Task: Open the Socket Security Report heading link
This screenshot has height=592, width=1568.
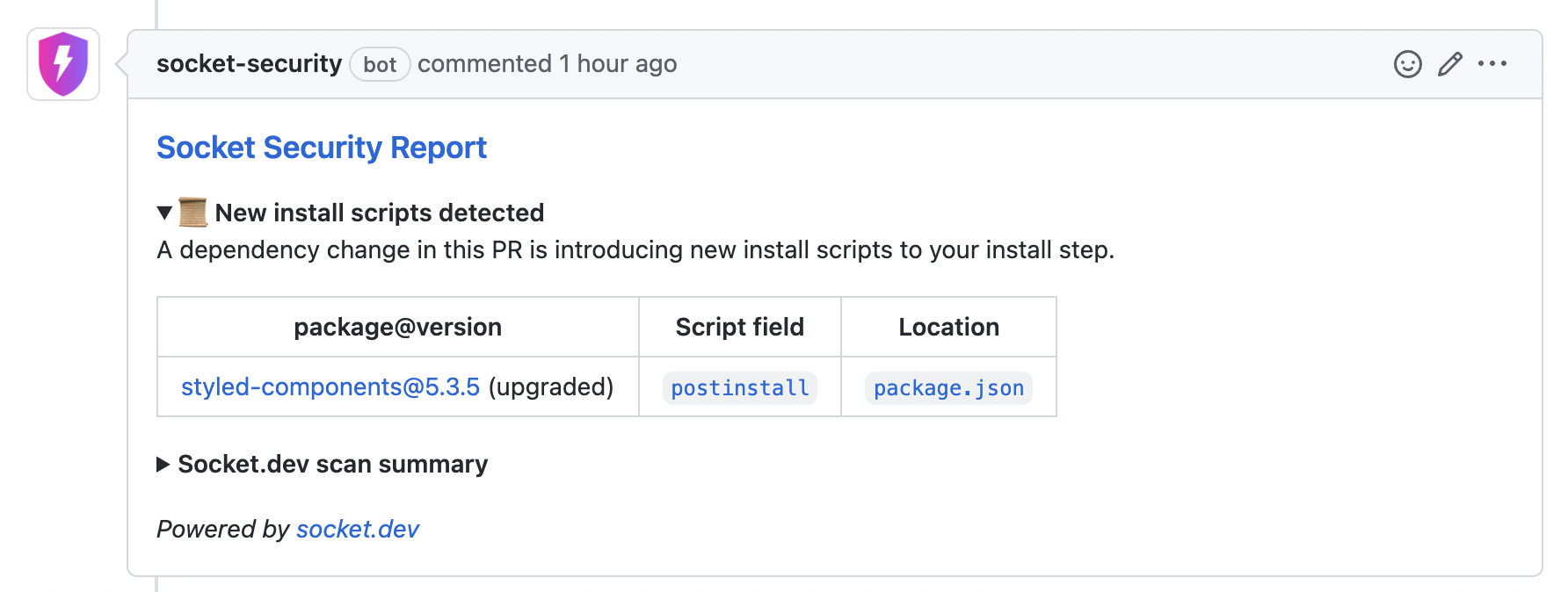Action: 321,148
